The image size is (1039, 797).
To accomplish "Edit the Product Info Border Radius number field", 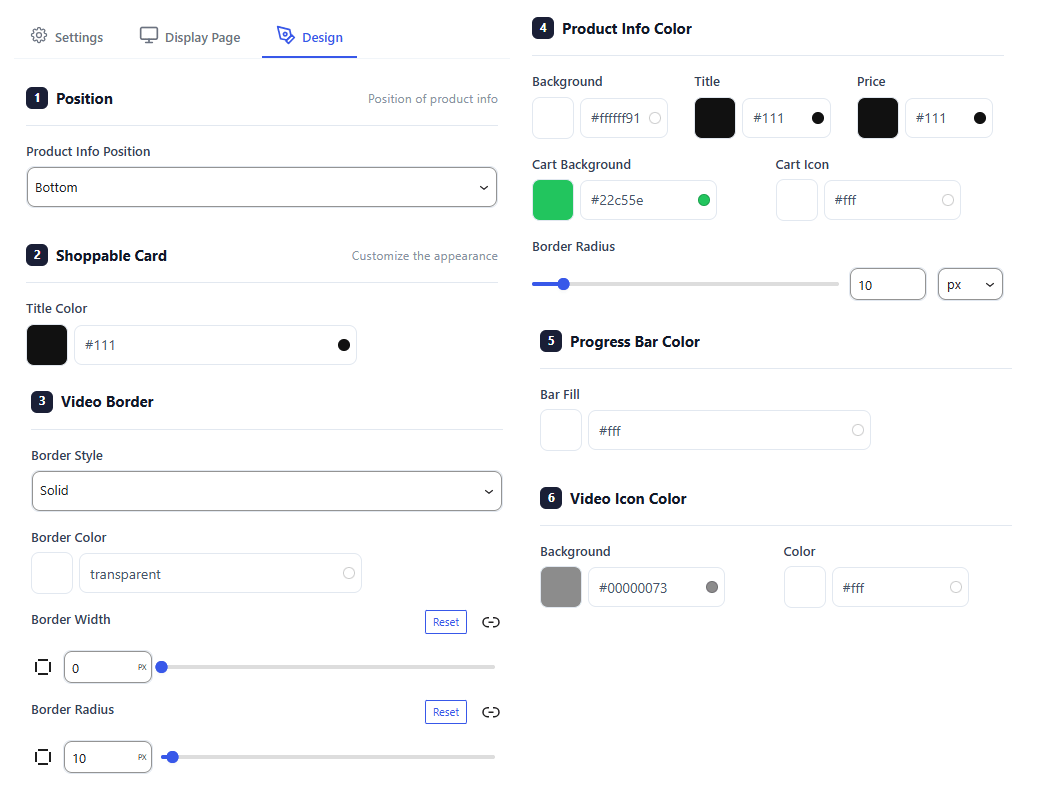I will click(888, 285).
